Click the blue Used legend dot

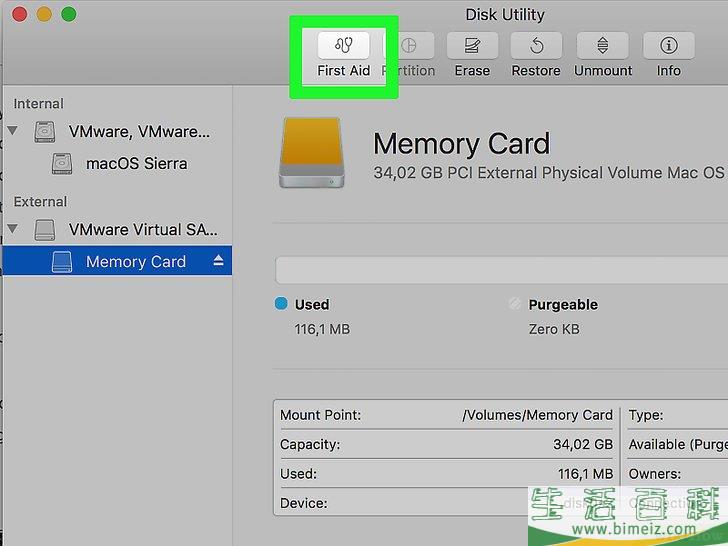281,303
